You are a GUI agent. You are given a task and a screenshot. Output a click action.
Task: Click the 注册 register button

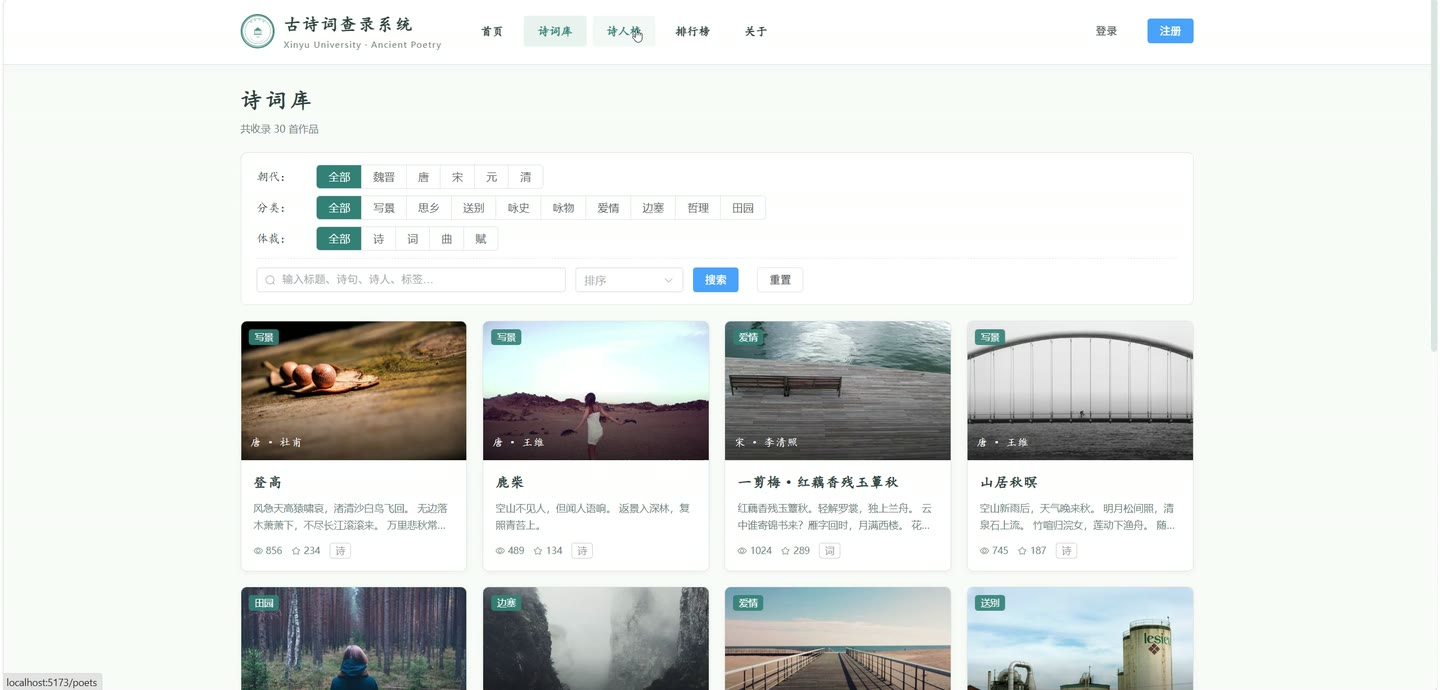(x=1170, y=31)
